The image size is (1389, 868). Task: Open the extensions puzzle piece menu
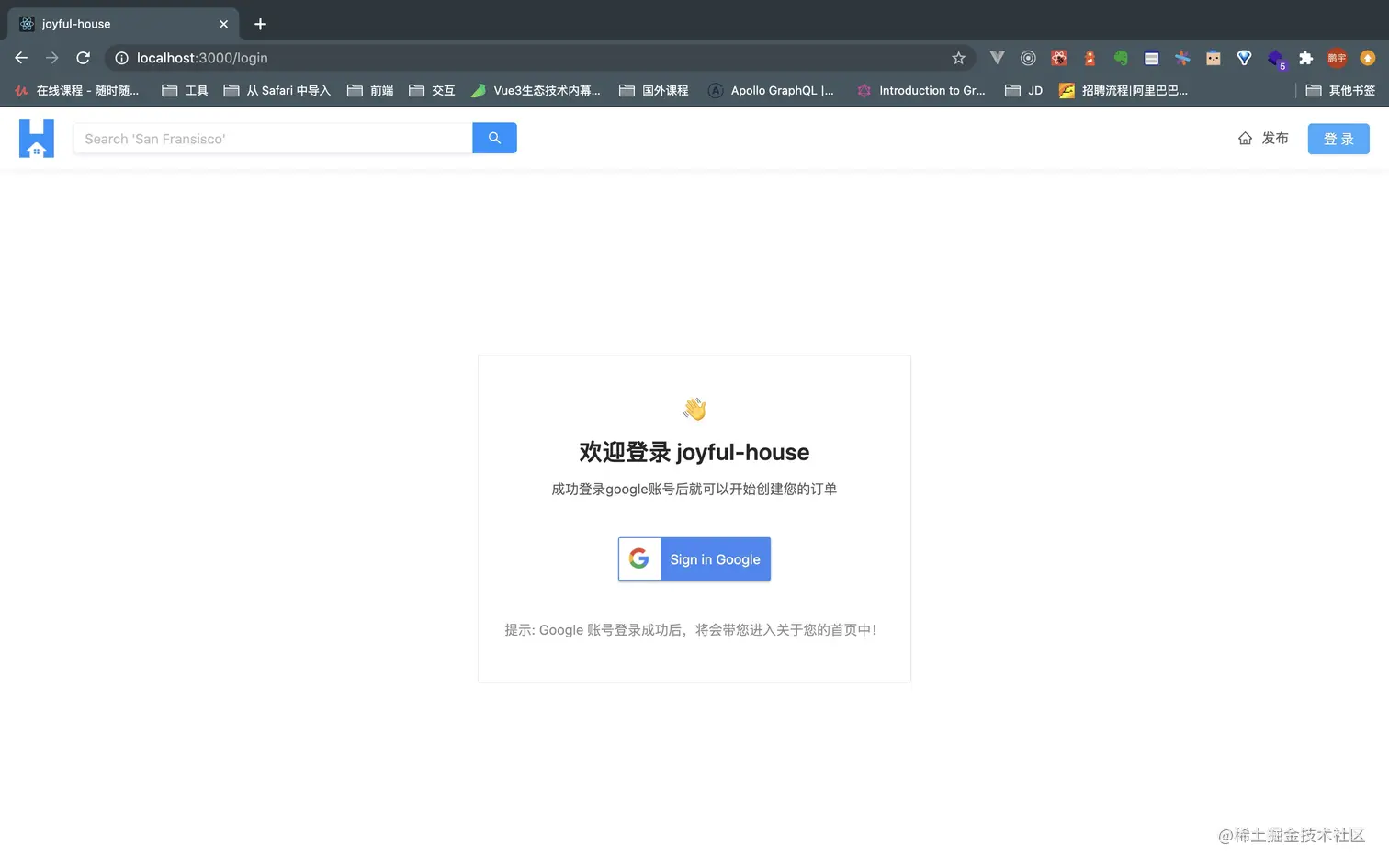[1305, 58]
